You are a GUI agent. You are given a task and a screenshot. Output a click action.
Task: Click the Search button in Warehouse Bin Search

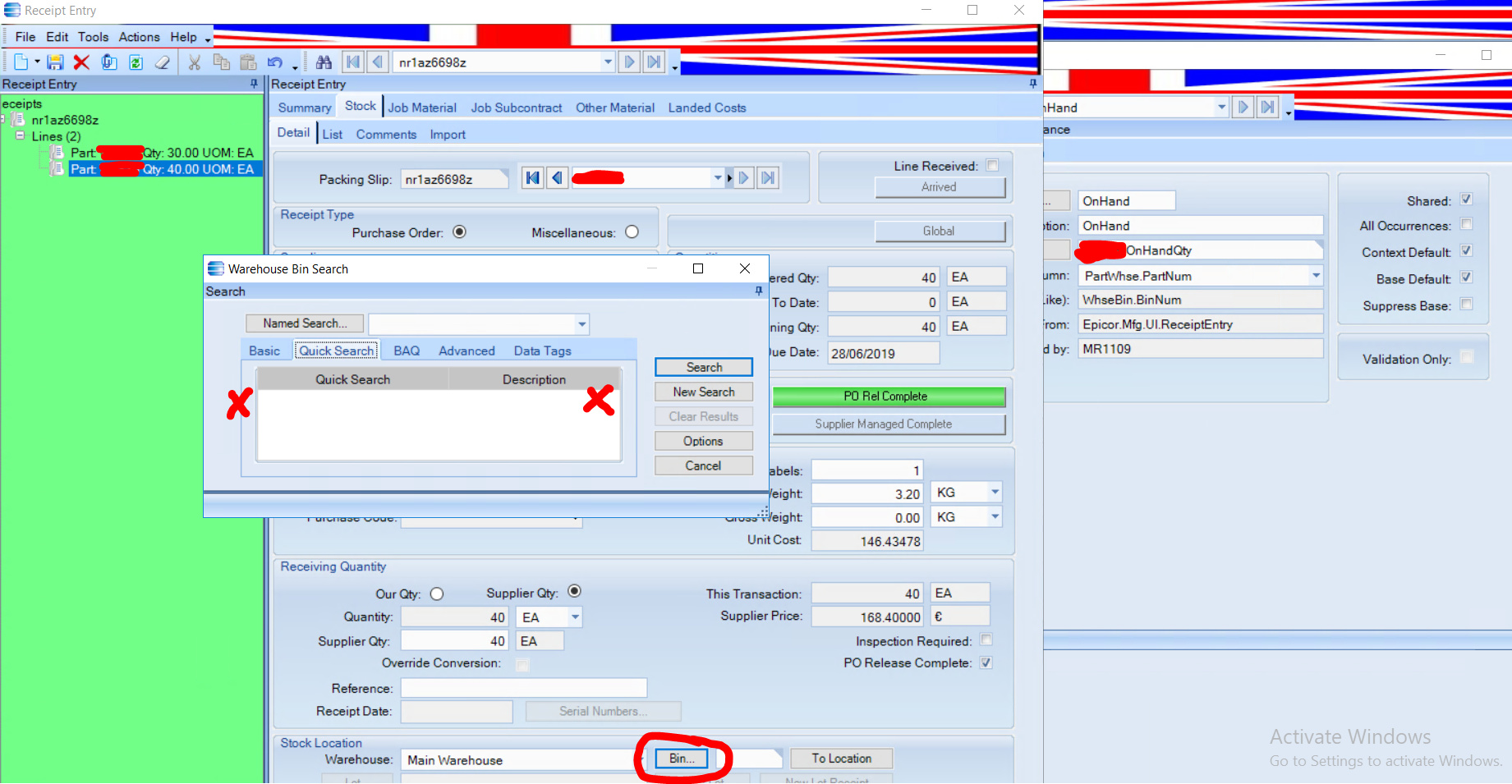click(x=704, y=367)
